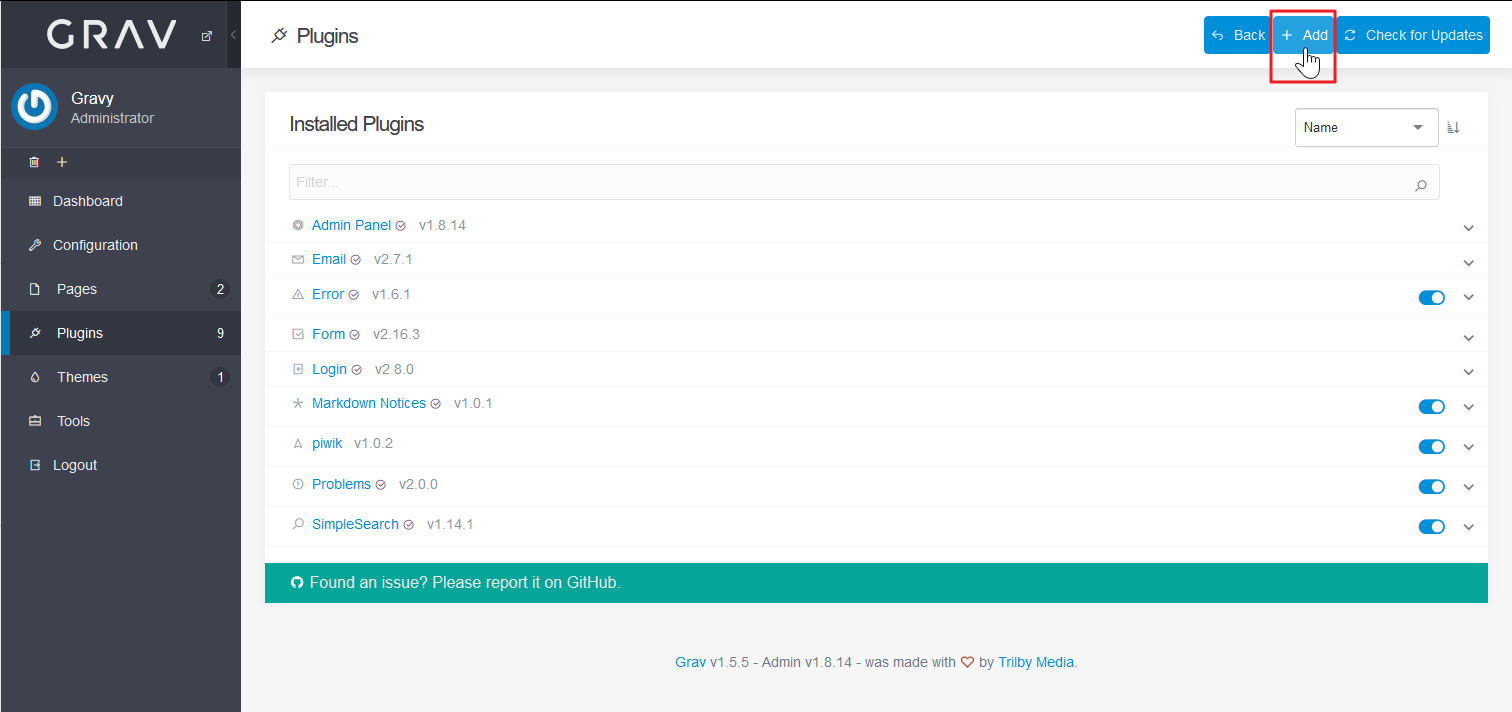Viewport: 1512px width, 712px height.
Task: Click the Themes count badge 1
Action: (220, 377)
